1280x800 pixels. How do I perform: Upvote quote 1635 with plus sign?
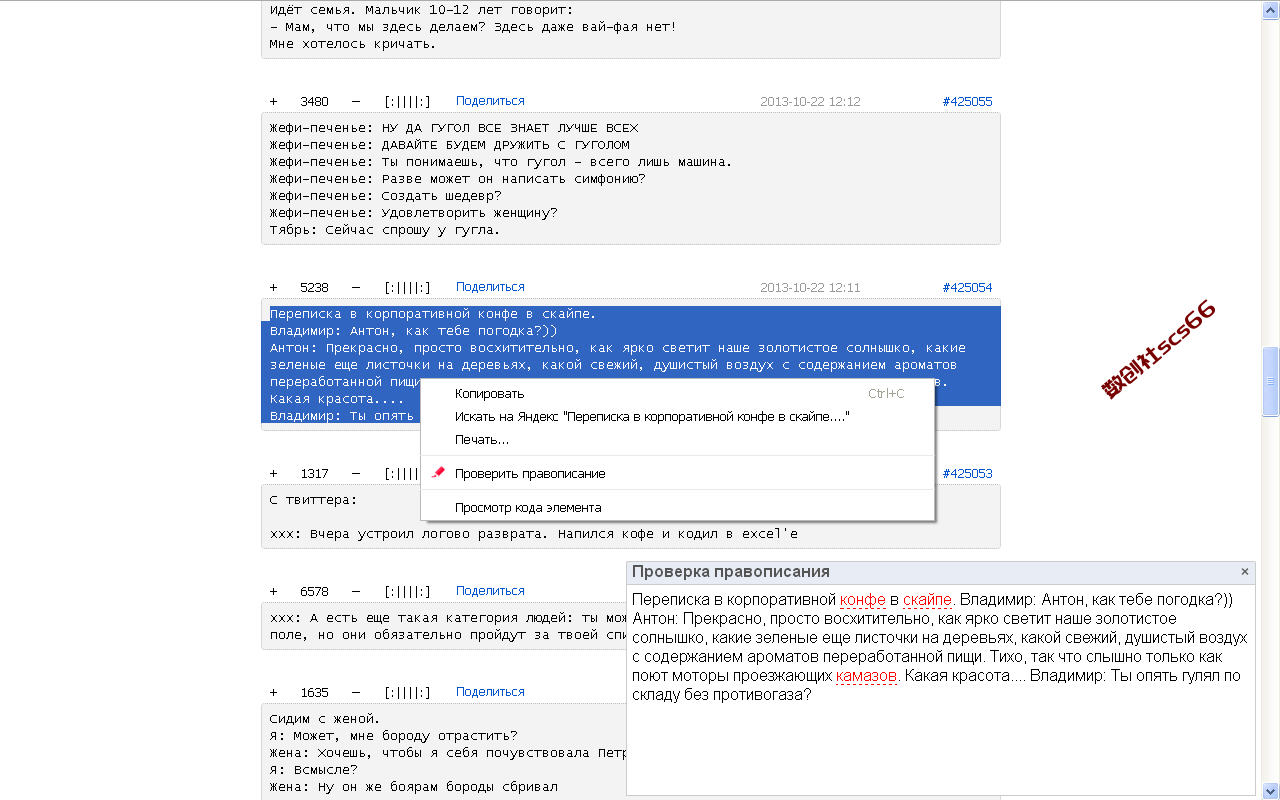point(273,692)
